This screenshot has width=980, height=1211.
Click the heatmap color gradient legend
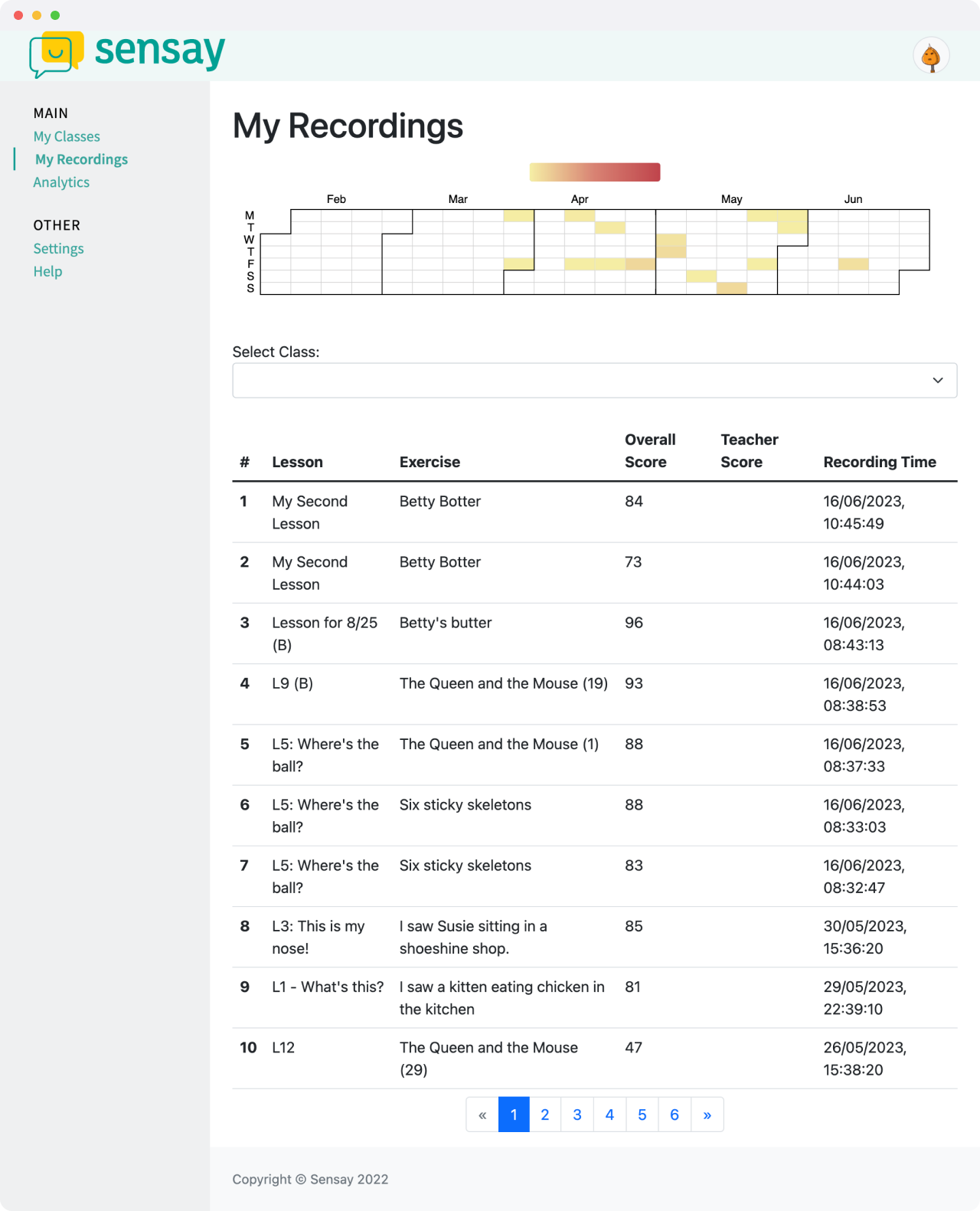click(595, 172)
